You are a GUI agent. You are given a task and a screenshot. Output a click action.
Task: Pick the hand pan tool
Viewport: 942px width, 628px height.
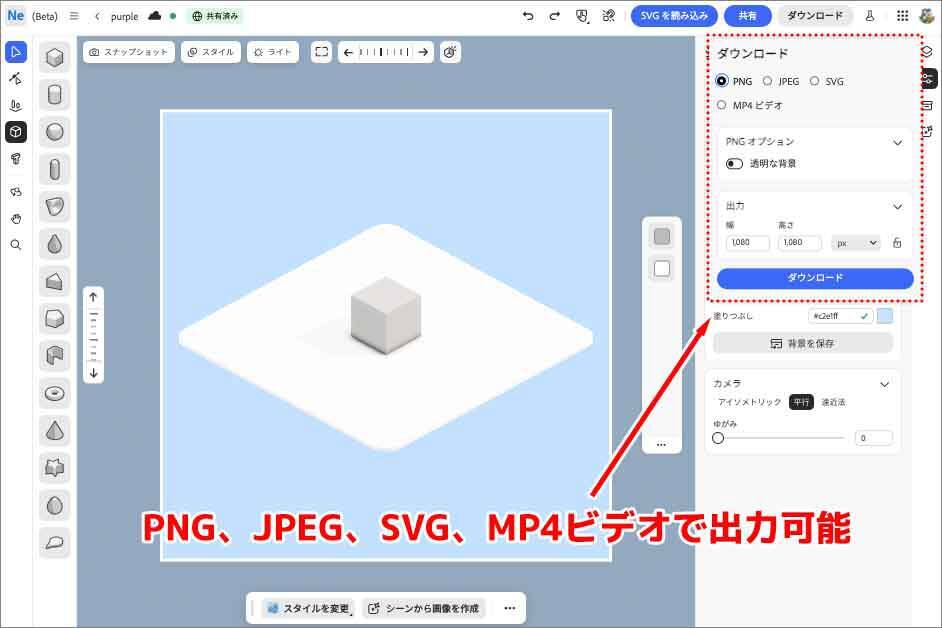pyautogui.click(x=15, y=218)
